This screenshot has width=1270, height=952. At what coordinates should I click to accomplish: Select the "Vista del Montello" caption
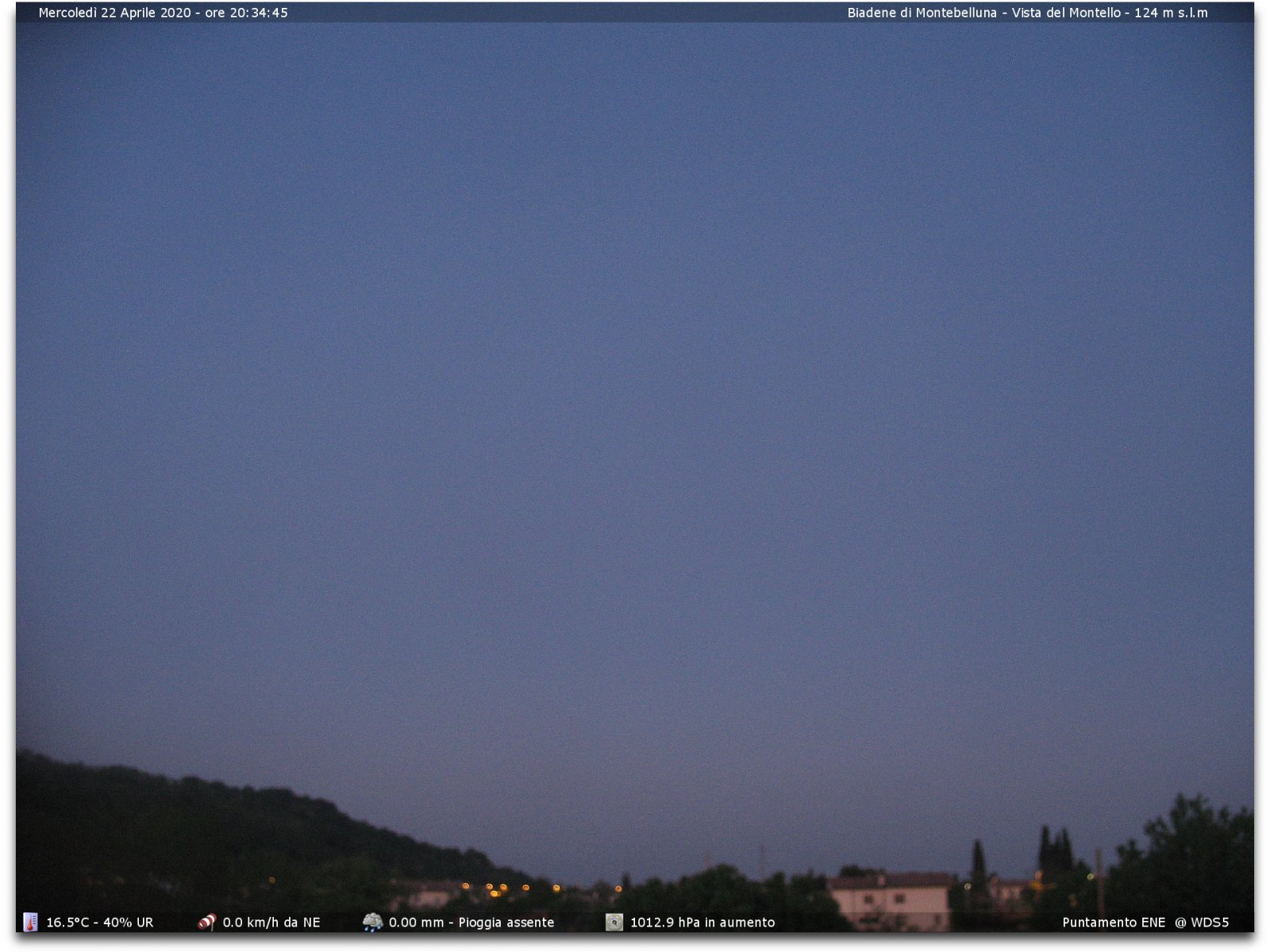[x=1066, y=13]
